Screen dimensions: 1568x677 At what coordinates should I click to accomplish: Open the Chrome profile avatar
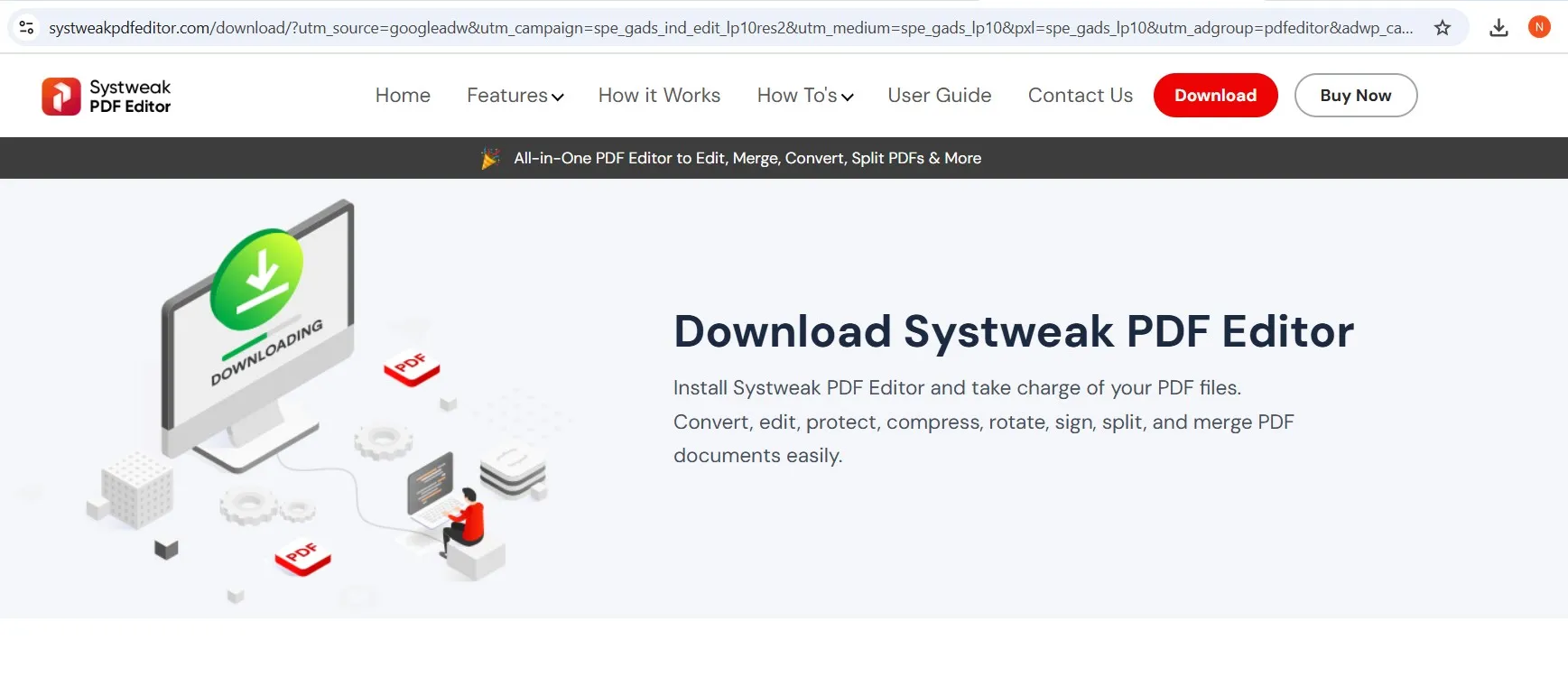[1539, 27]
